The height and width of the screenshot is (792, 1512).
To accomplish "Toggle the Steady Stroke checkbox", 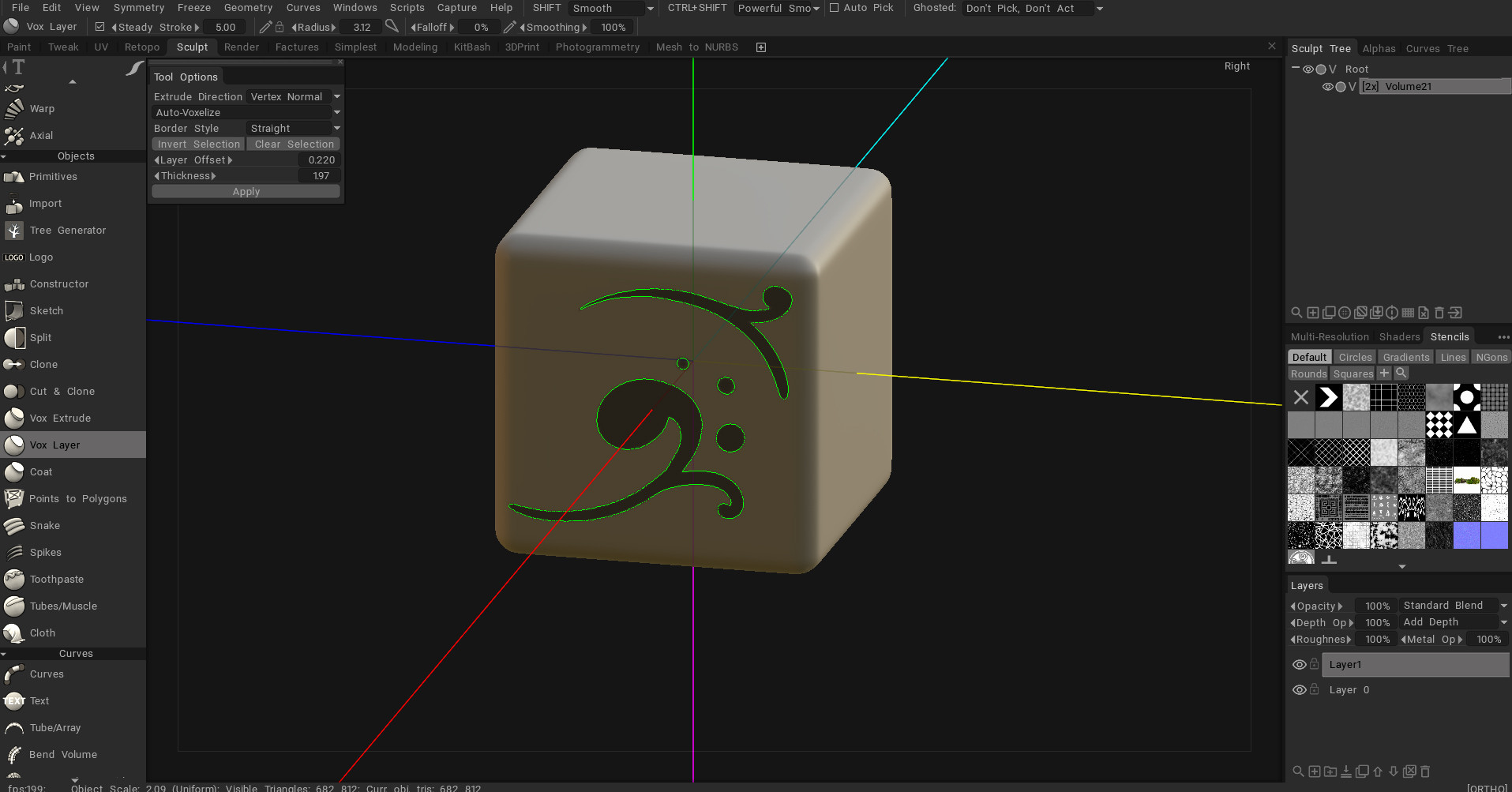I will [x=100, y=27].
